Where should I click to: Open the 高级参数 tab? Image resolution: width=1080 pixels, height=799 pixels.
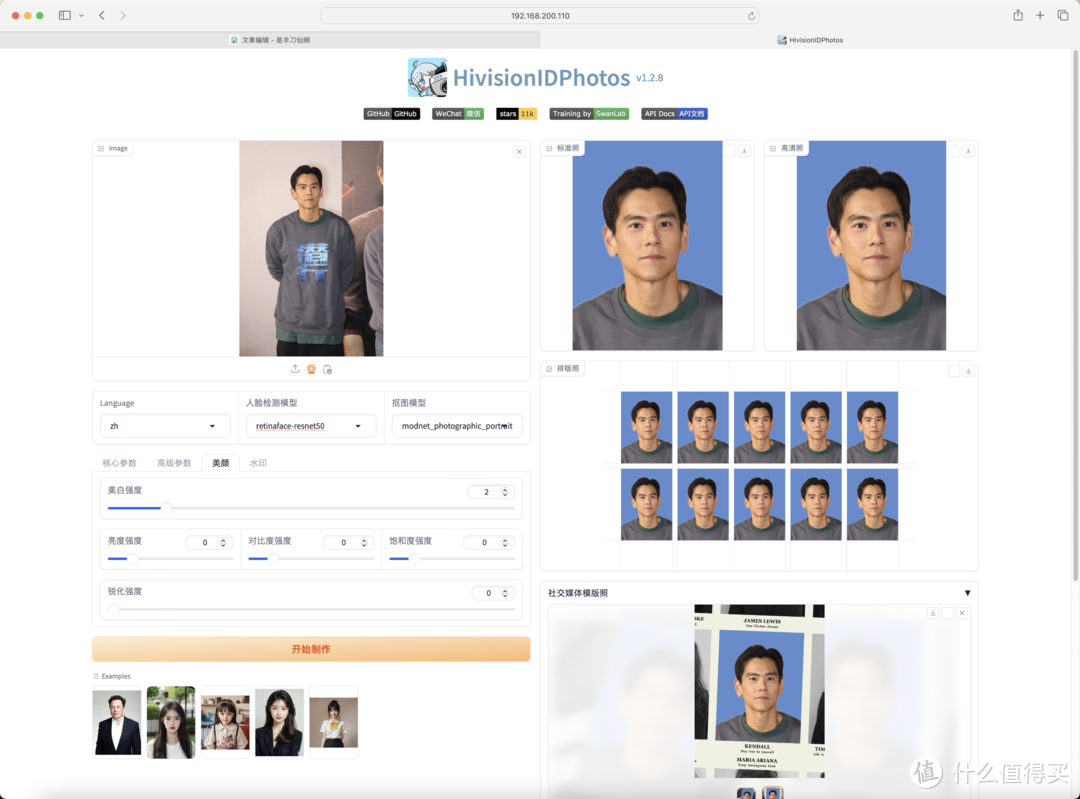point(174,463)
